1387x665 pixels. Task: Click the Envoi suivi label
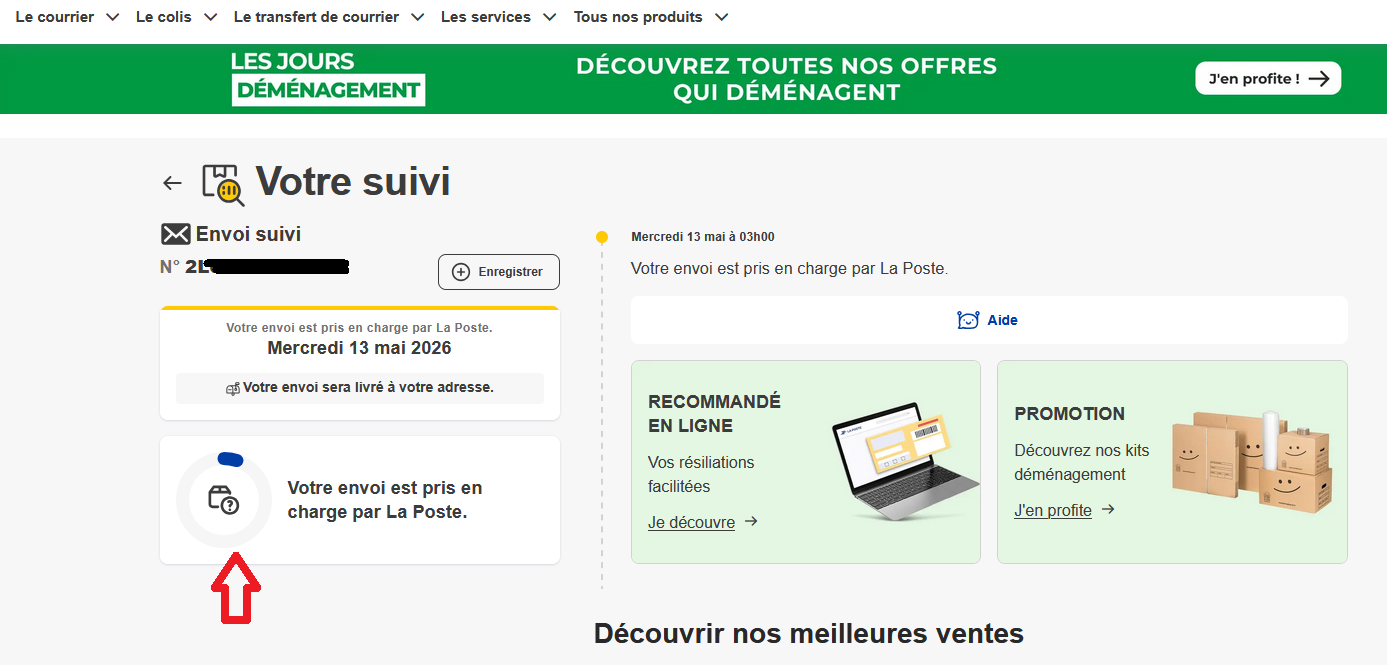248,234
